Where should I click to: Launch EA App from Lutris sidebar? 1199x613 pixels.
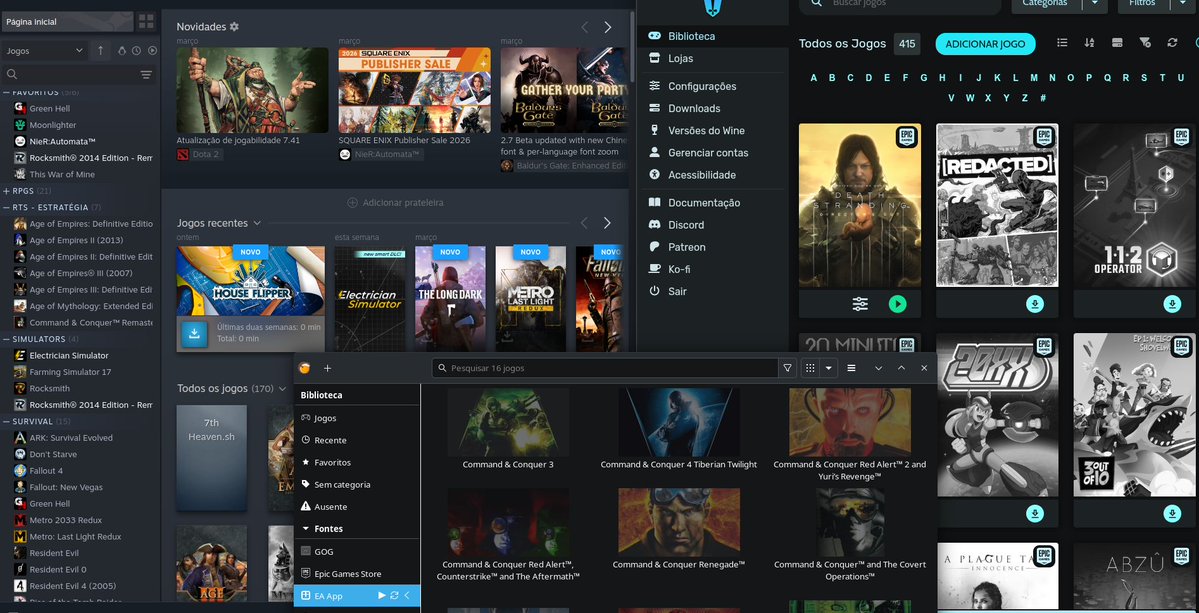click(x=382, y=595)
